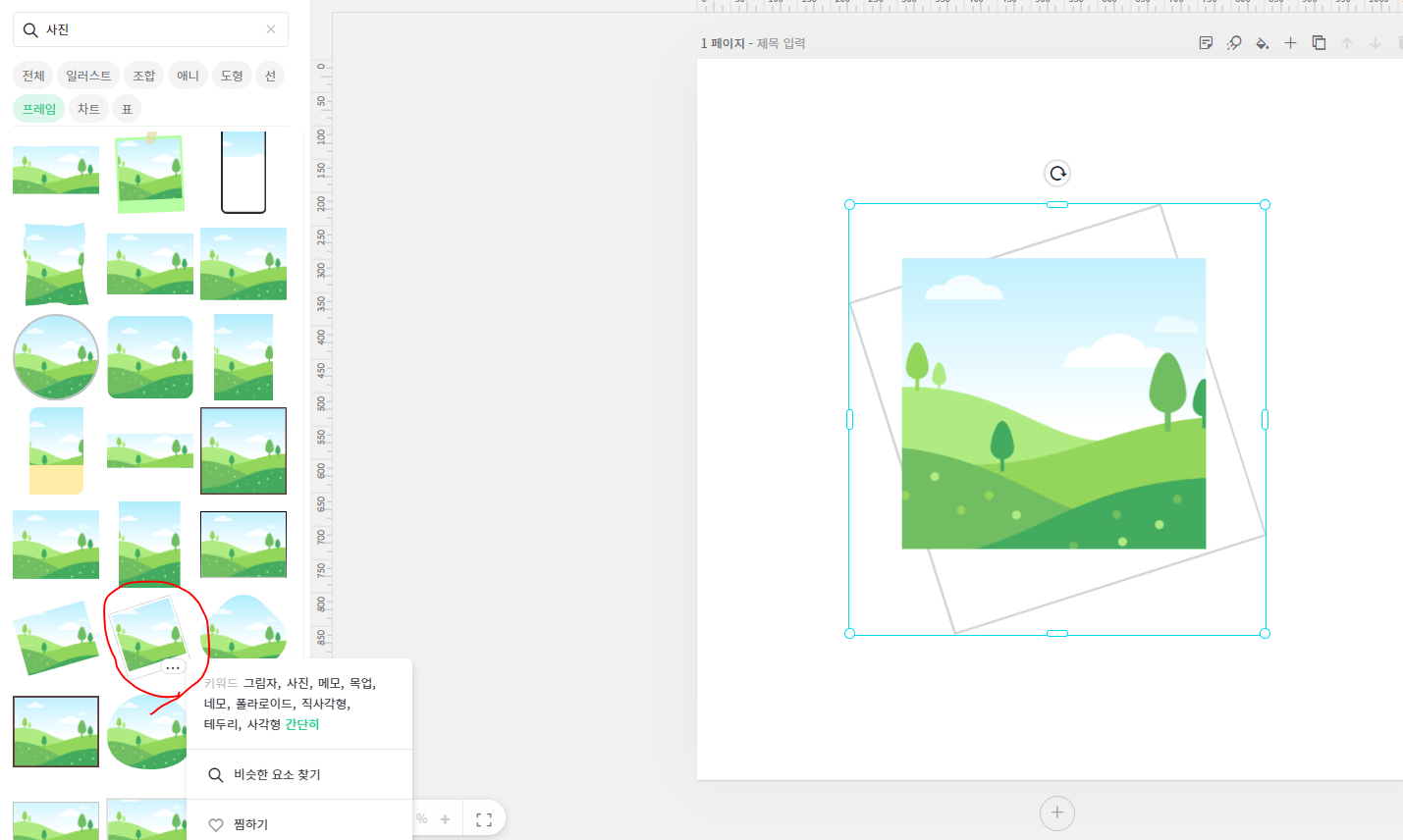The height and width of the screenshot is (840, 1403).
Task: Click the page animation effect icon
Action: click(1234, 43)
